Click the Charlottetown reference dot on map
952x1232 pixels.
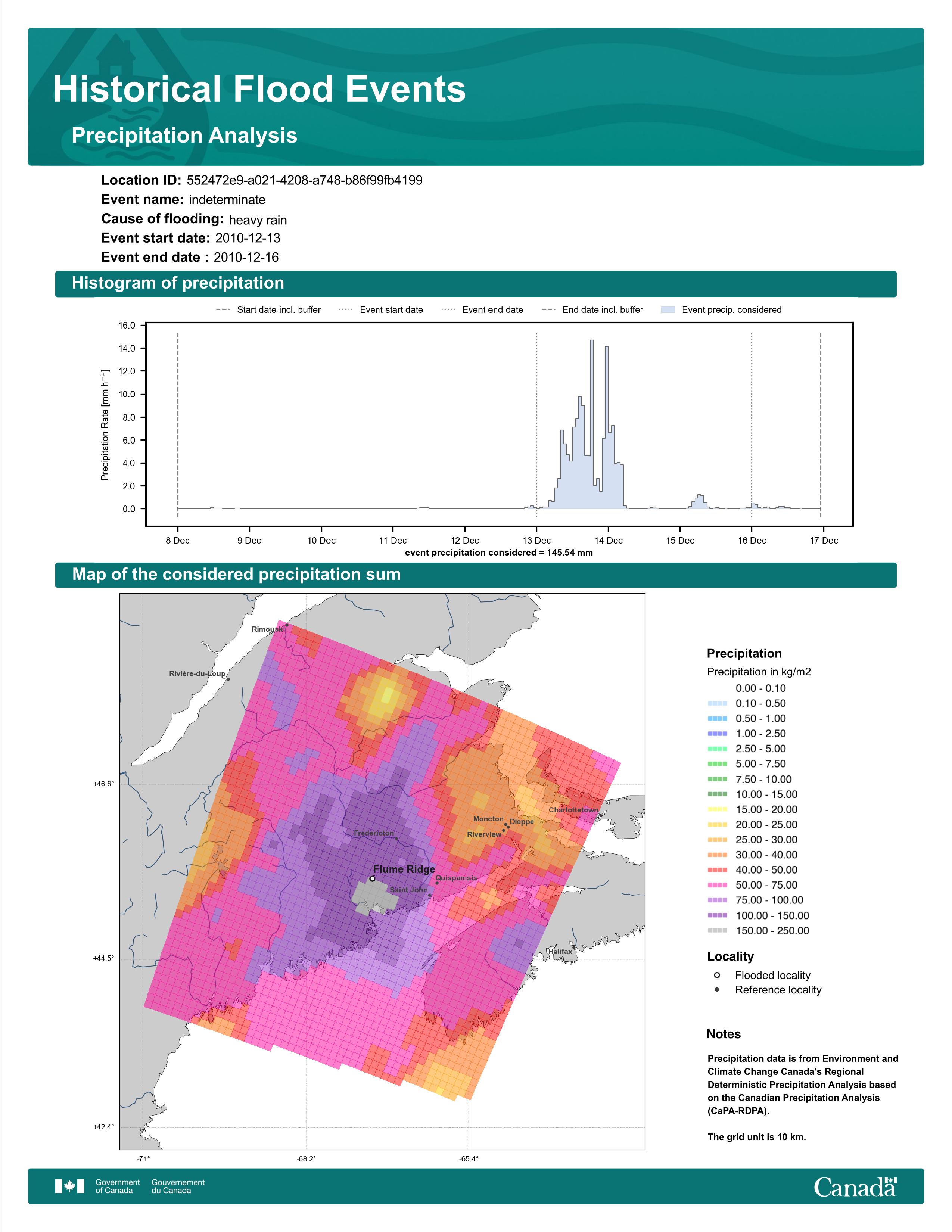(x=601, y=815)
